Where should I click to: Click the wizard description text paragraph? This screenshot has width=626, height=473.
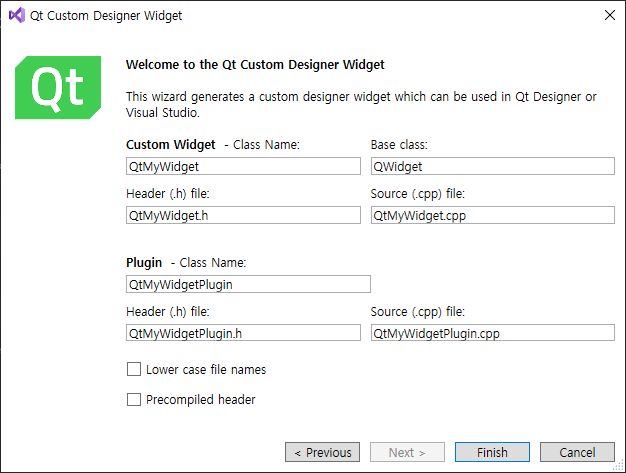coord(361,105)
